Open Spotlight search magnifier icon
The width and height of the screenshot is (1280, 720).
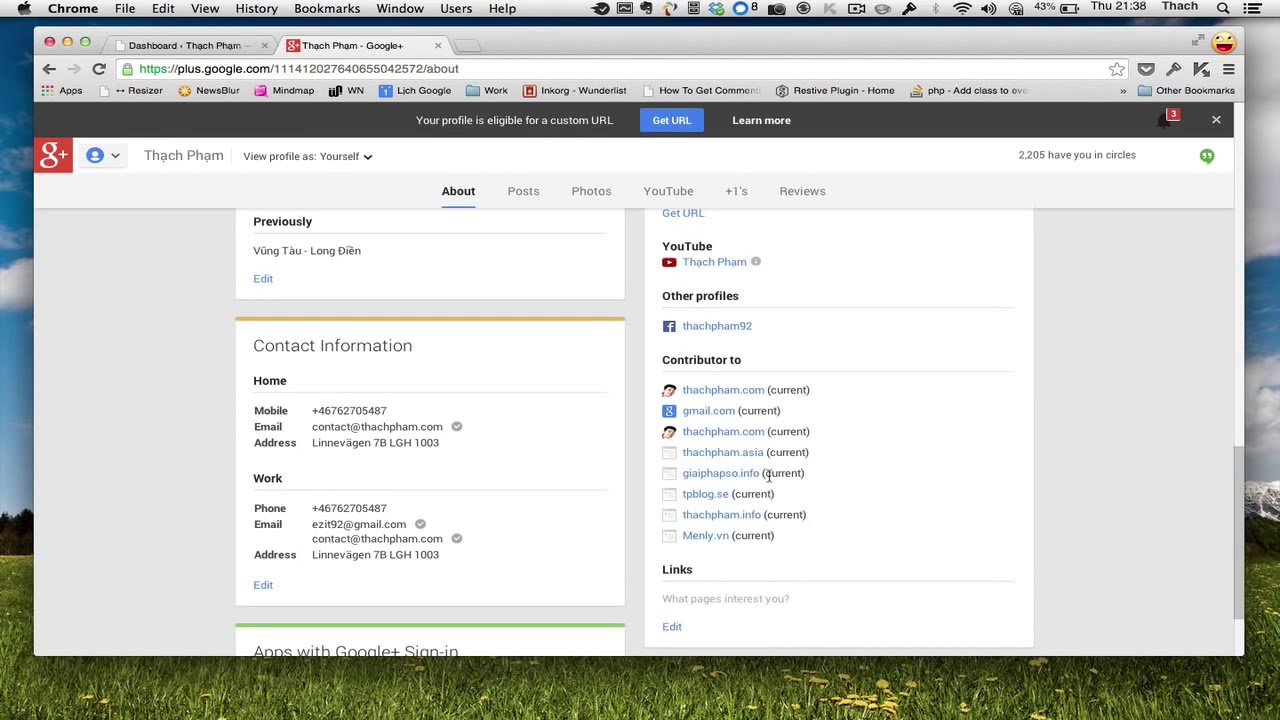[x=1223, y=8]
